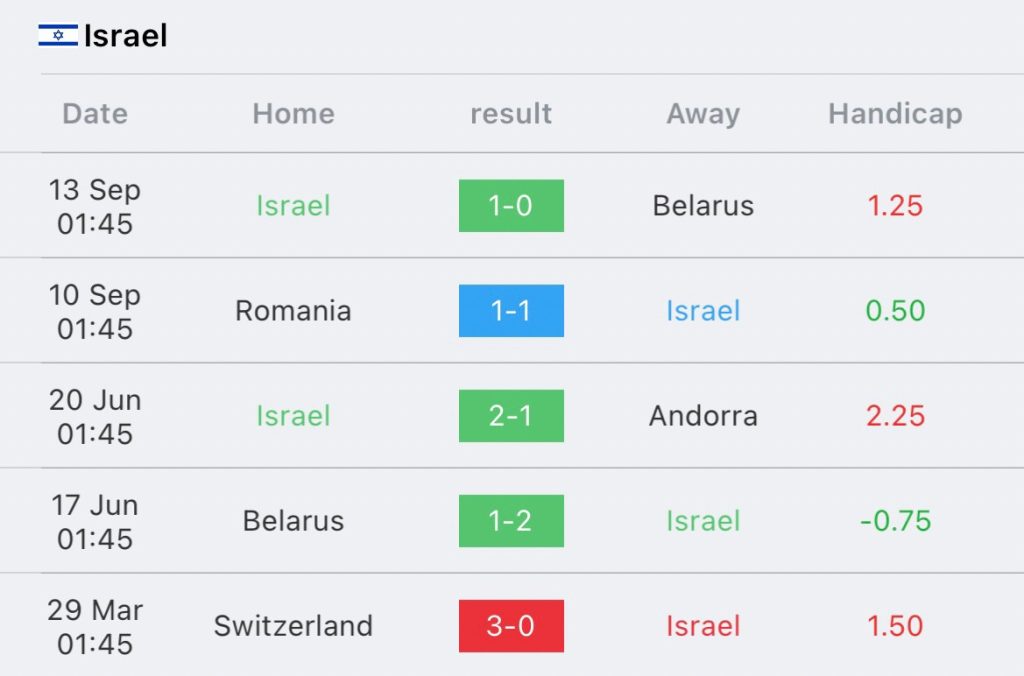Open the Israel team heading
Viewport: 1024px width, 676px height.
coord(125,35)
